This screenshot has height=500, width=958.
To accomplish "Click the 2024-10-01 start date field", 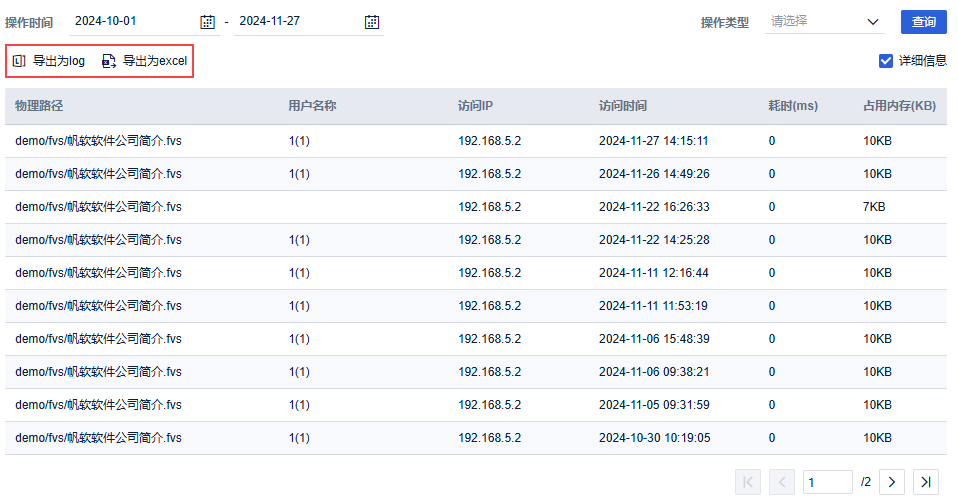I will pos(130,21).
